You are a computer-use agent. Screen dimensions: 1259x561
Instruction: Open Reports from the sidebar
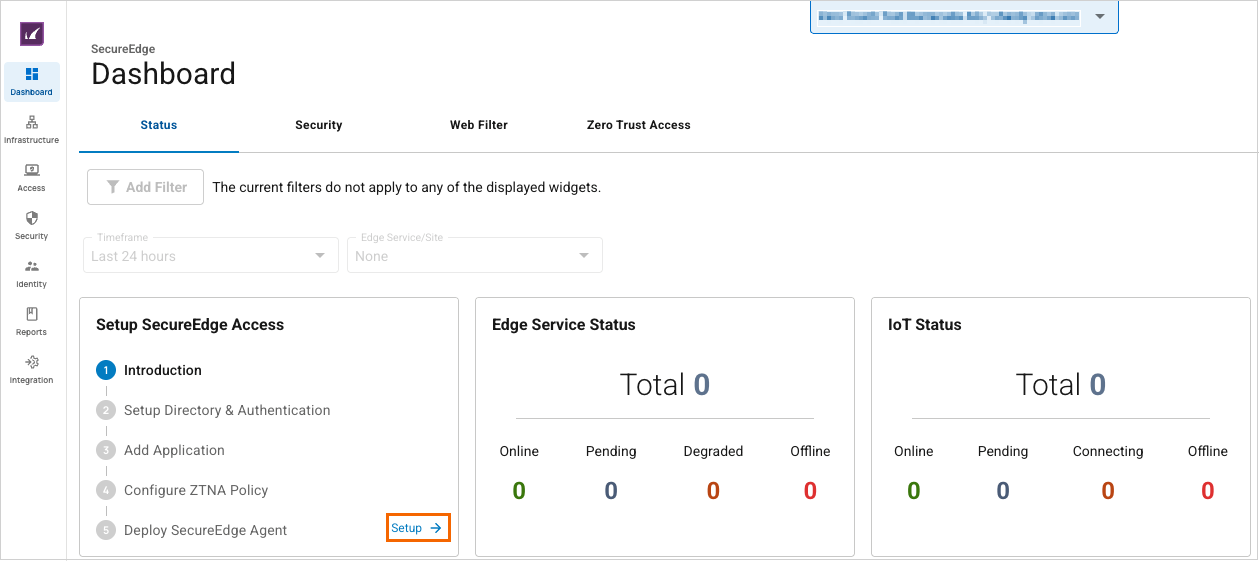pos(32,321)
